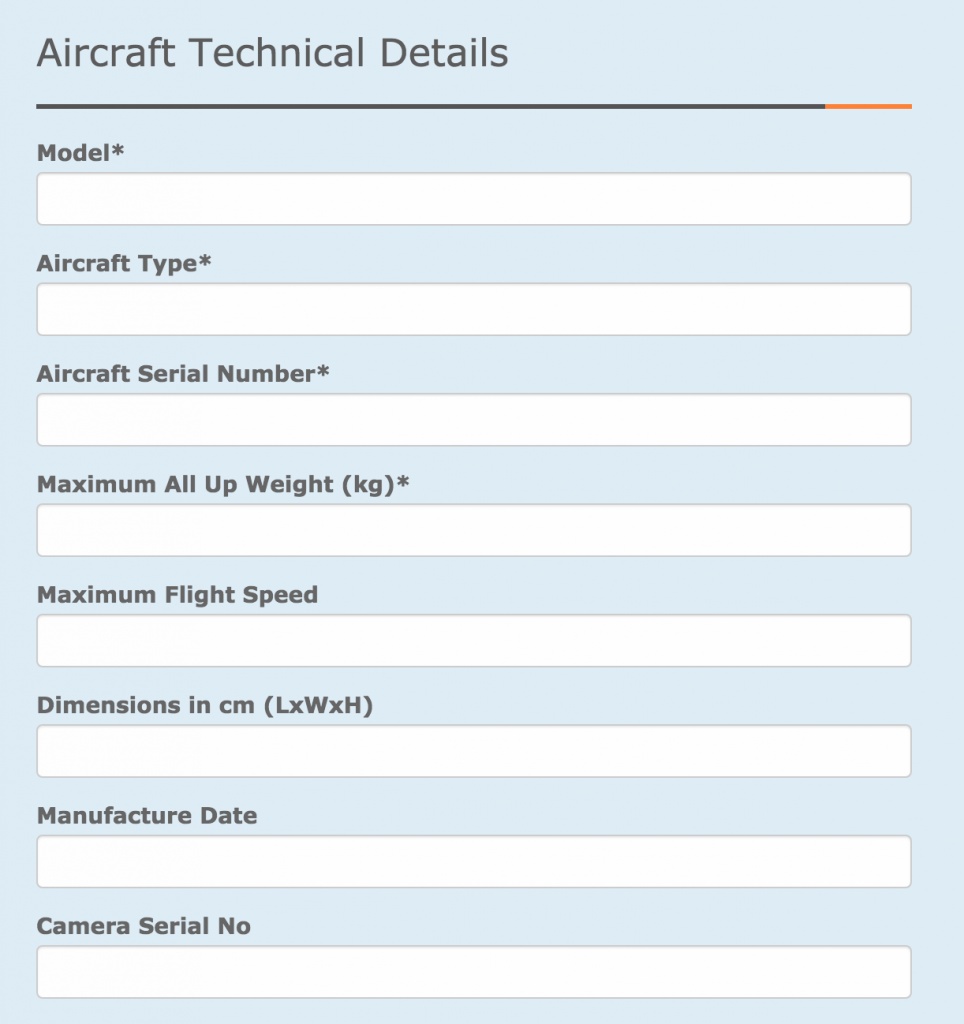This screenshot has width=964, height=1024.
Task: Click the Maximum All Up Weight input
Action: [473, 530]
